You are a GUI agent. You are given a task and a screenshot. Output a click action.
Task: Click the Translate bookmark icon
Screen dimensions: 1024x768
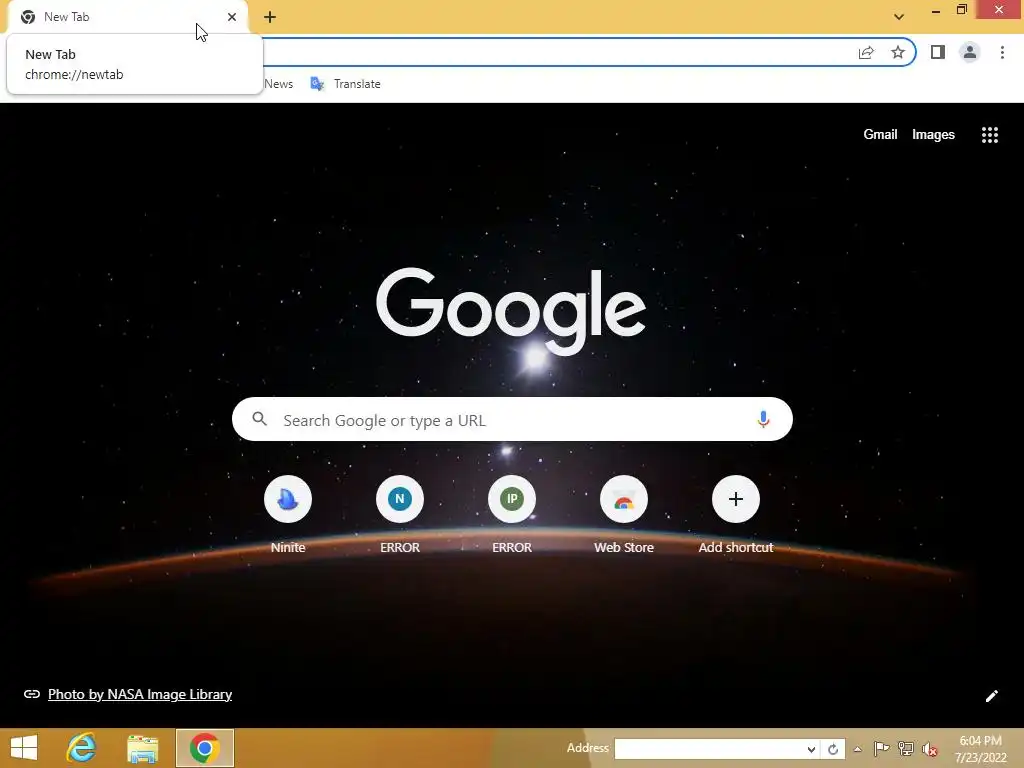[317, 84]
